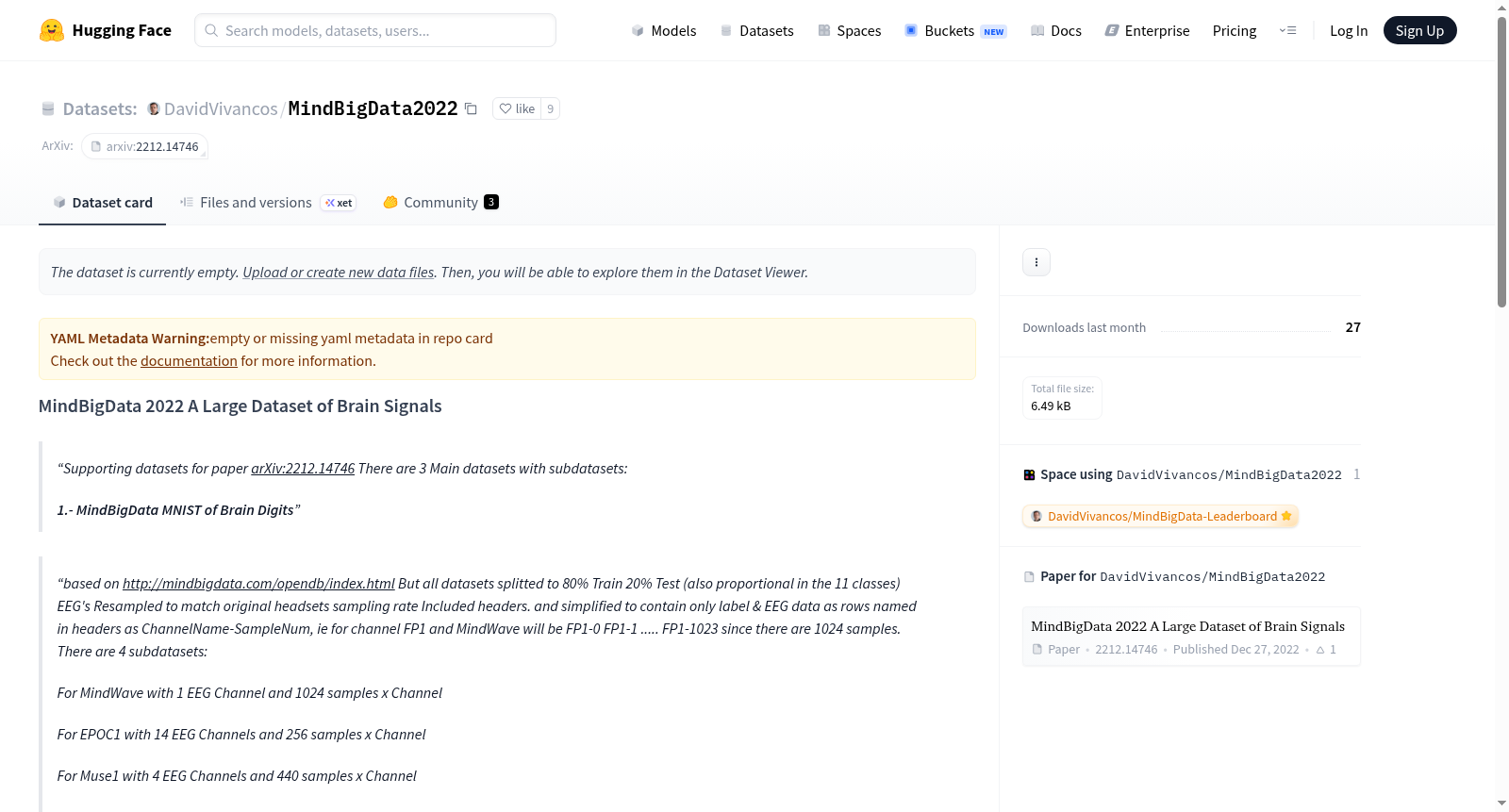This screenshot has width=1509, height=812.
Task: Open the Enterprise page
Action: [x=1148, y=30]
